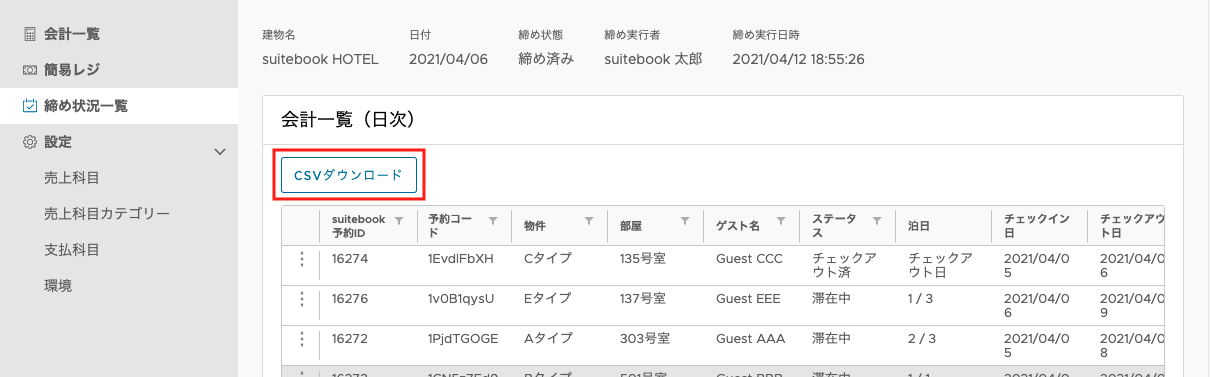Click building name suitebook HOTEL
The image size is (1210, 377).
320,59
